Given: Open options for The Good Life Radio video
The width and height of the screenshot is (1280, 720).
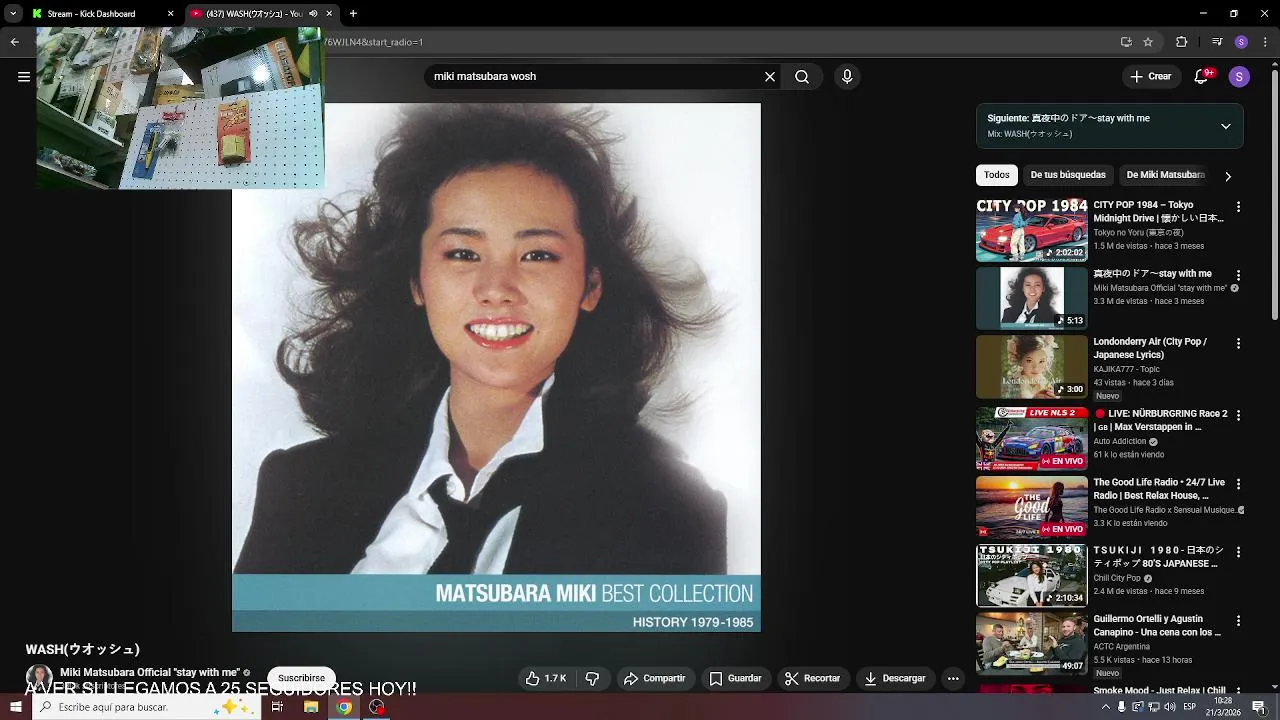Looking at the screenshot, I should point(1238,484).
